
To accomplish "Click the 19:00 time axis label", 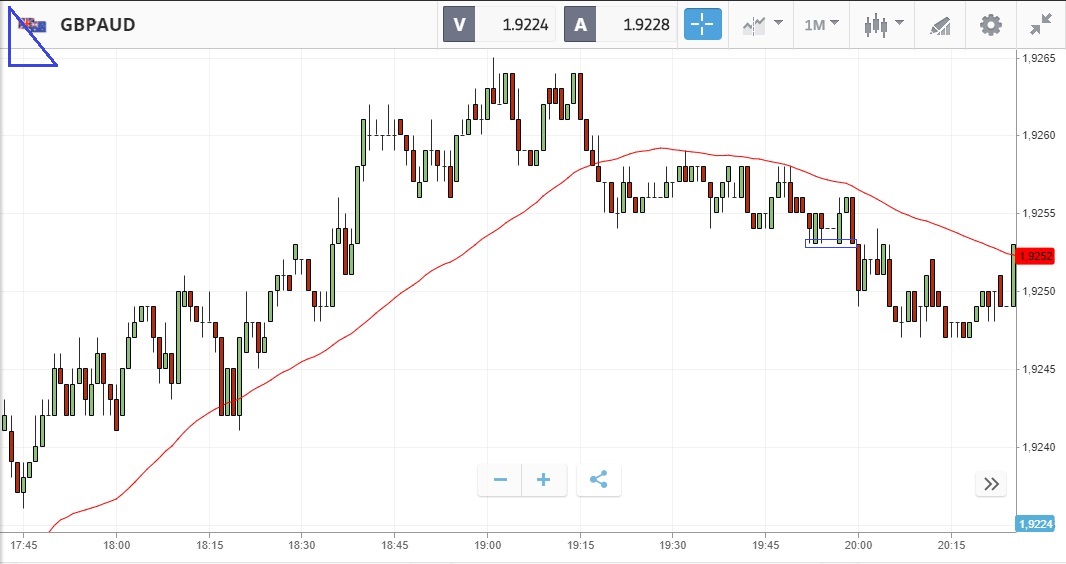I will [x=487, y=545].
